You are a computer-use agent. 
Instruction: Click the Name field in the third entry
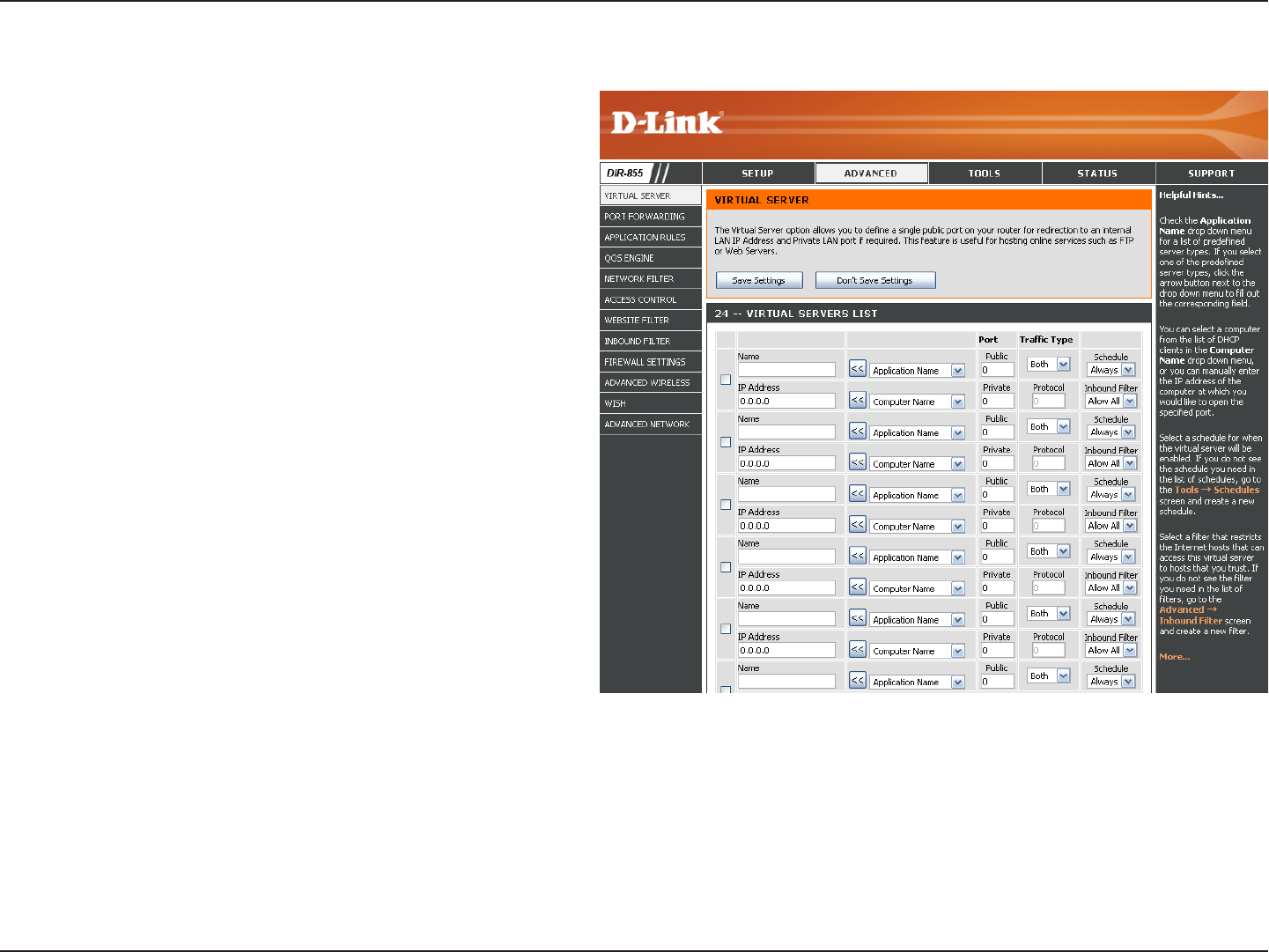[x=786, y=495]
